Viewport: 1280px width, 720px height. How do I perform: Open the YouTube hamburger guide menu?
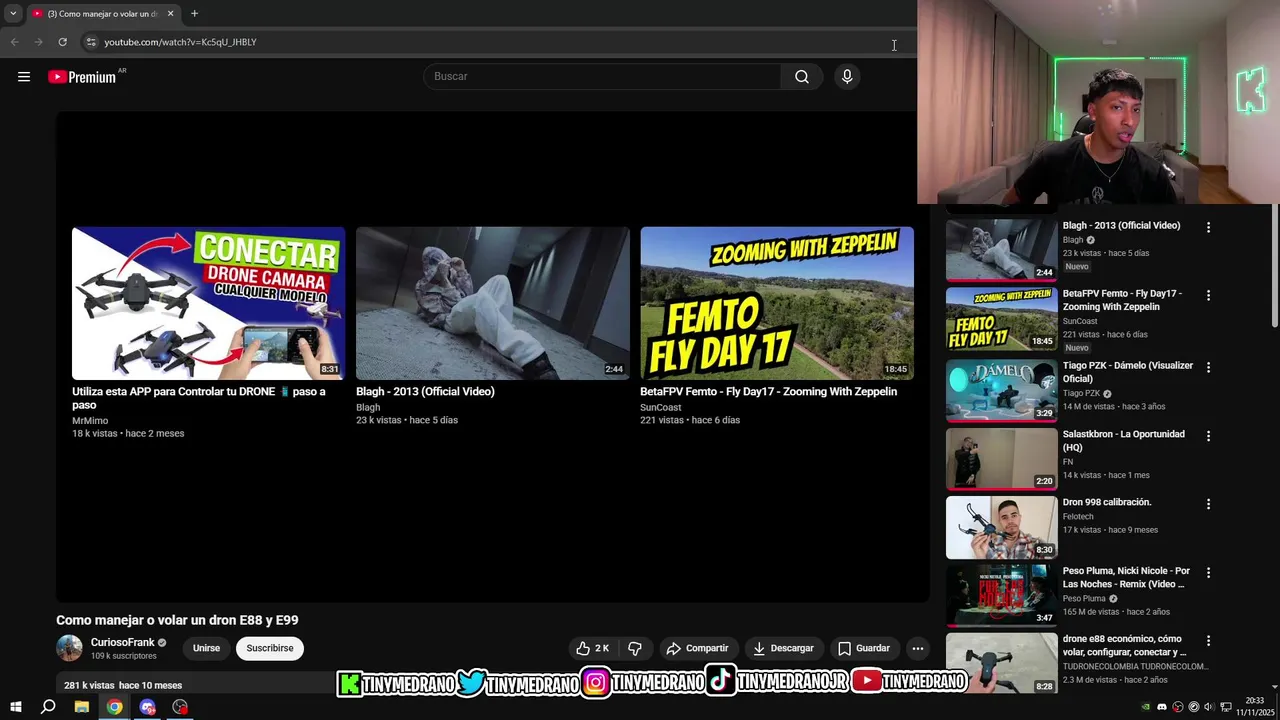click(24, 77)
